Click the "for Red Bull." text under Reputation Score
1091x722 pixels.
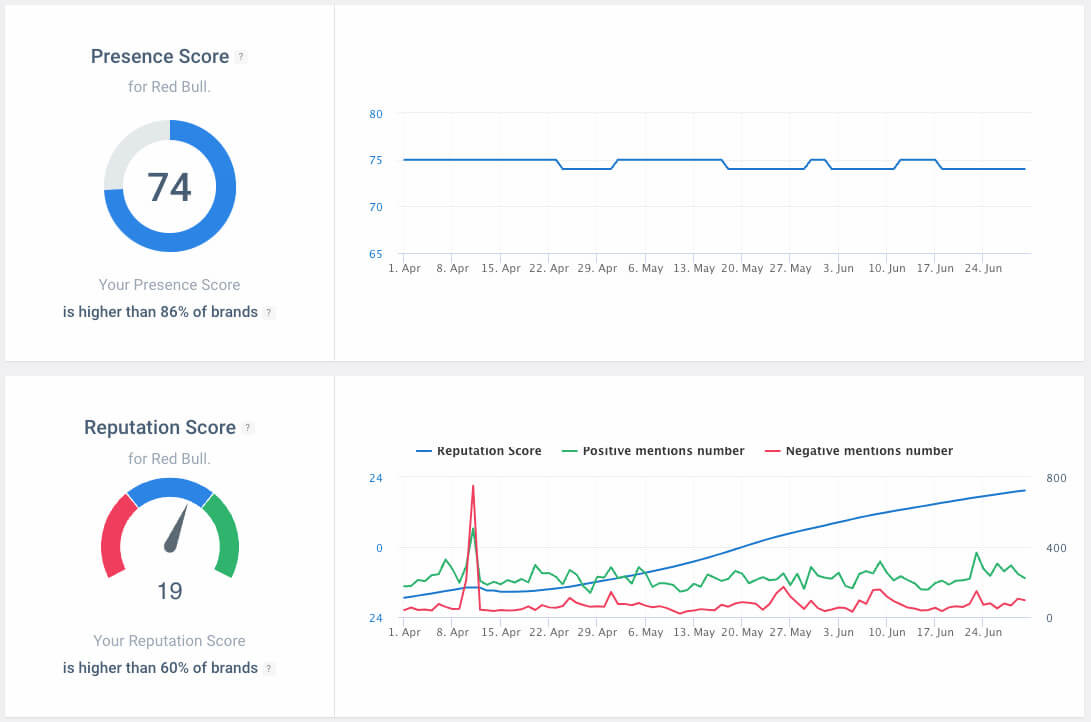169,459
